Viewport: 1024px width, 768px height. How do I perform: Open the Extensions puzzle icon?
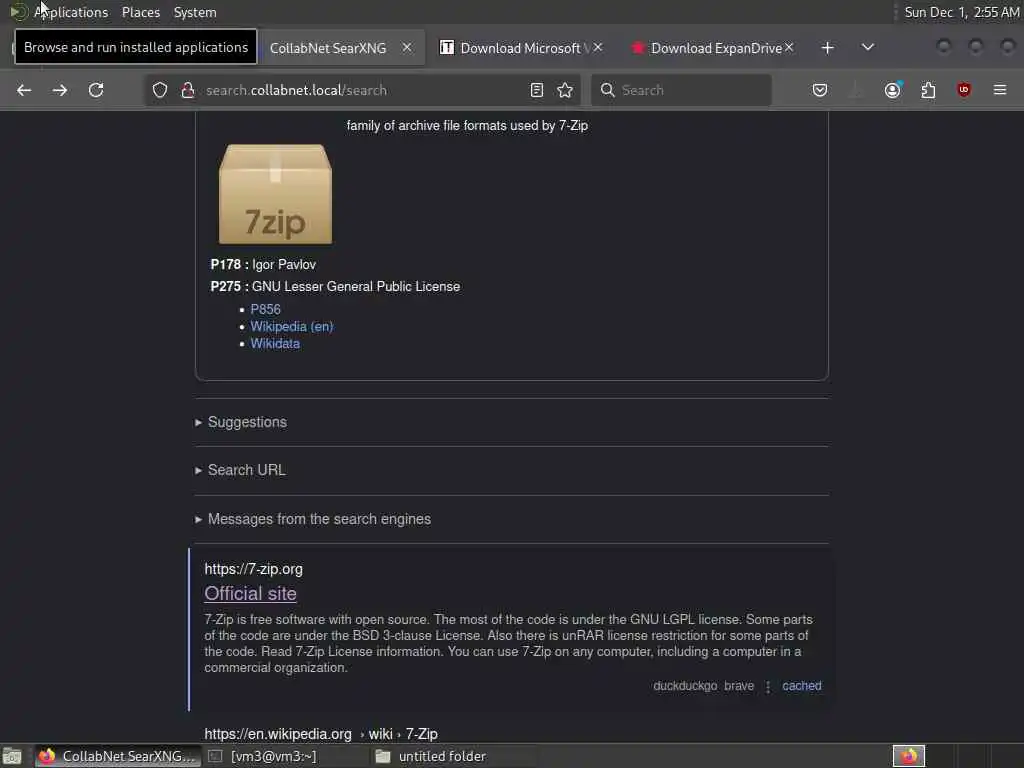928,90
